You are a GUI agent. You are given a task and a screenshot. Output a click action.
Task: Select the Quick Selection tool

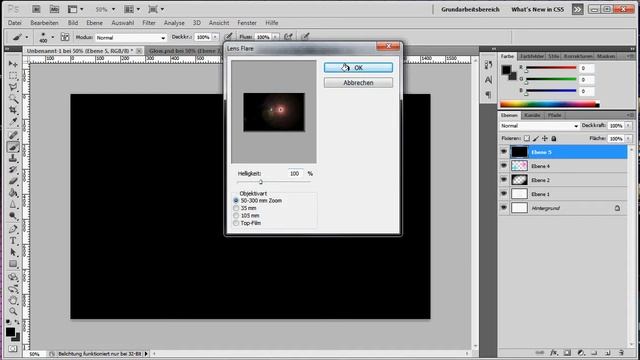13,99
